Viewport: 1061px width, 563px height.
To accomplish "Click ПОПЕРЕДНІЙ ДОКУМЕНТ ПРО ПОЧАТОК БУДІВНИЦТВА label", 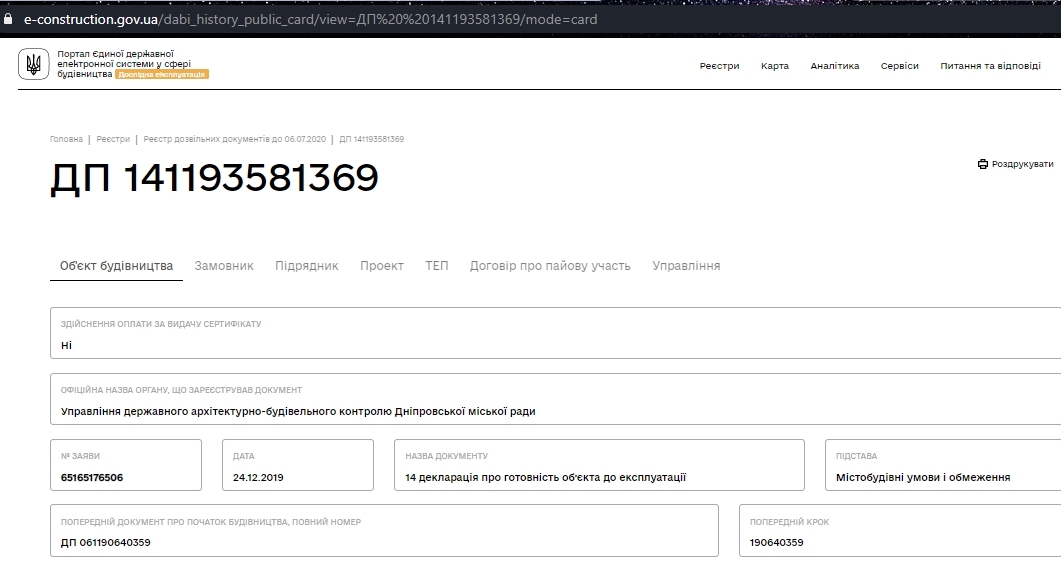I will [210, 522].
